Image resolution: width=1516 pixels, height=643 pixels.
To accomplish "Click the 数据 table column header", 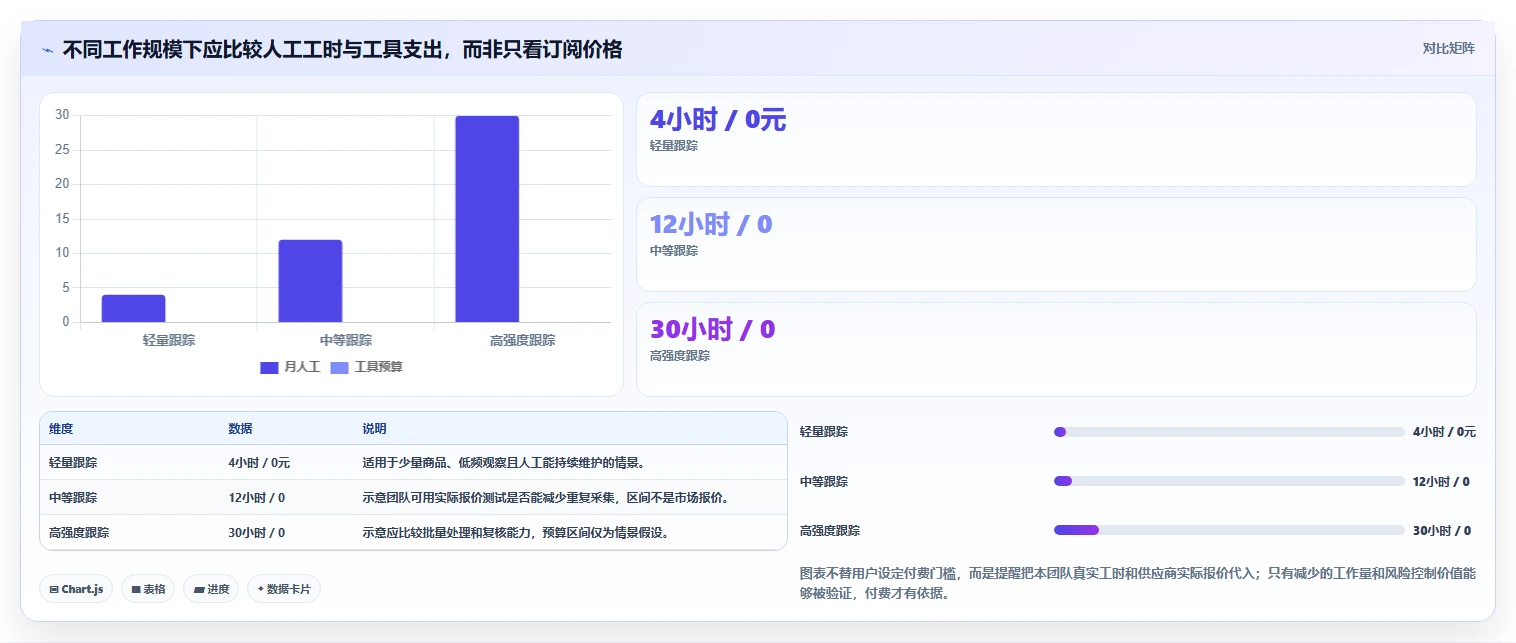I will [240, 428].
